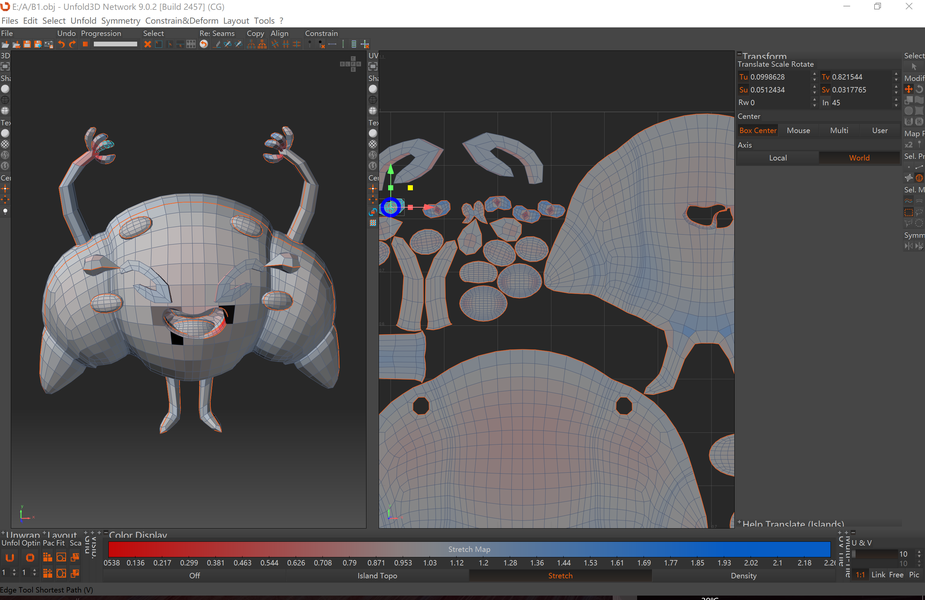
Task: Click the Free button
Action: coord(896,575)
